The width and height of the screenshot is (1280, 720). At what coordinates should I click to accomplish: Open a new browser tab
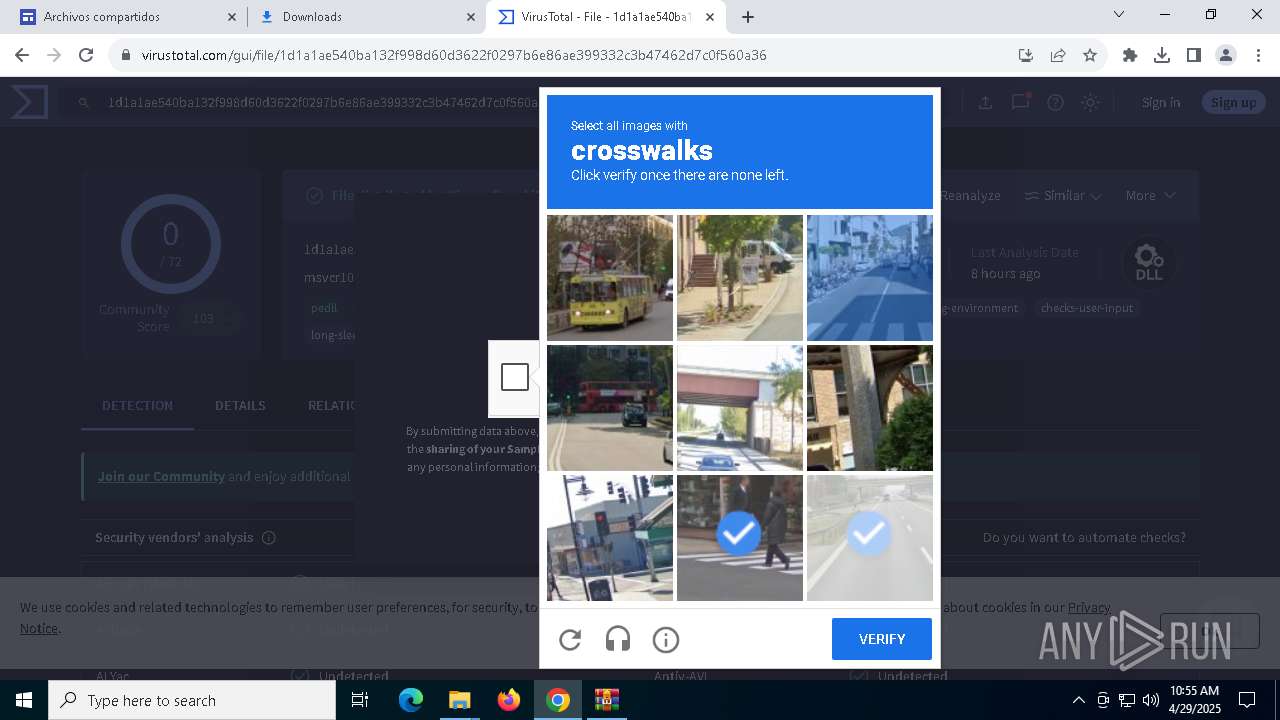pyautogui.click(x=748, y=17)
